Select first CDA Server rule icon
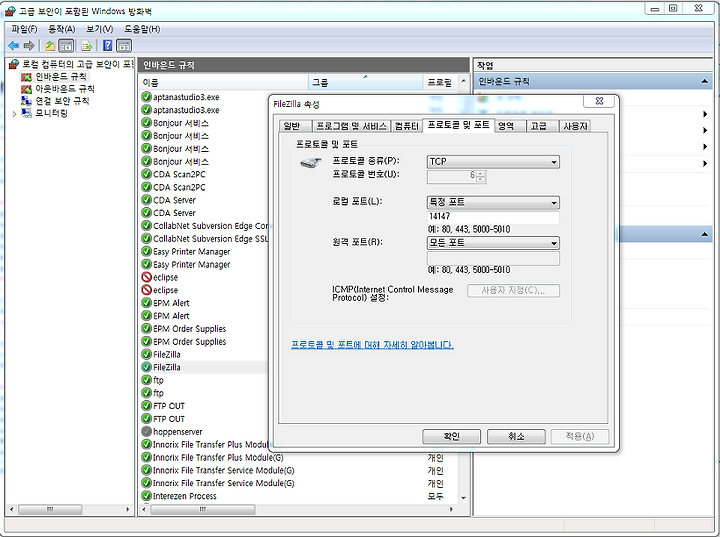 (x=146, y=200)
